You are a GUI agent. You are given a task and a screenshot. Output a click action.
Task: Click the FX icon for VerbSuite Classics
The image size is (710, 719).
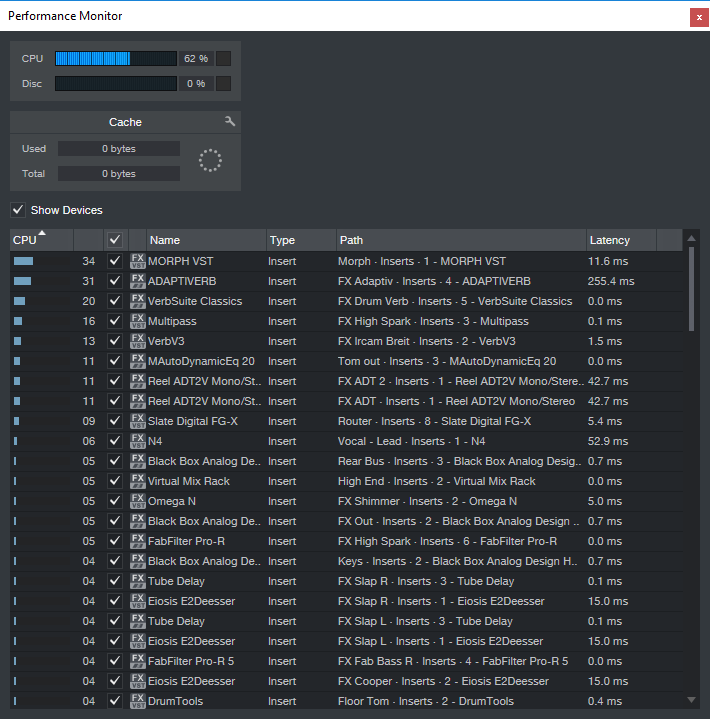click(138, 301)
